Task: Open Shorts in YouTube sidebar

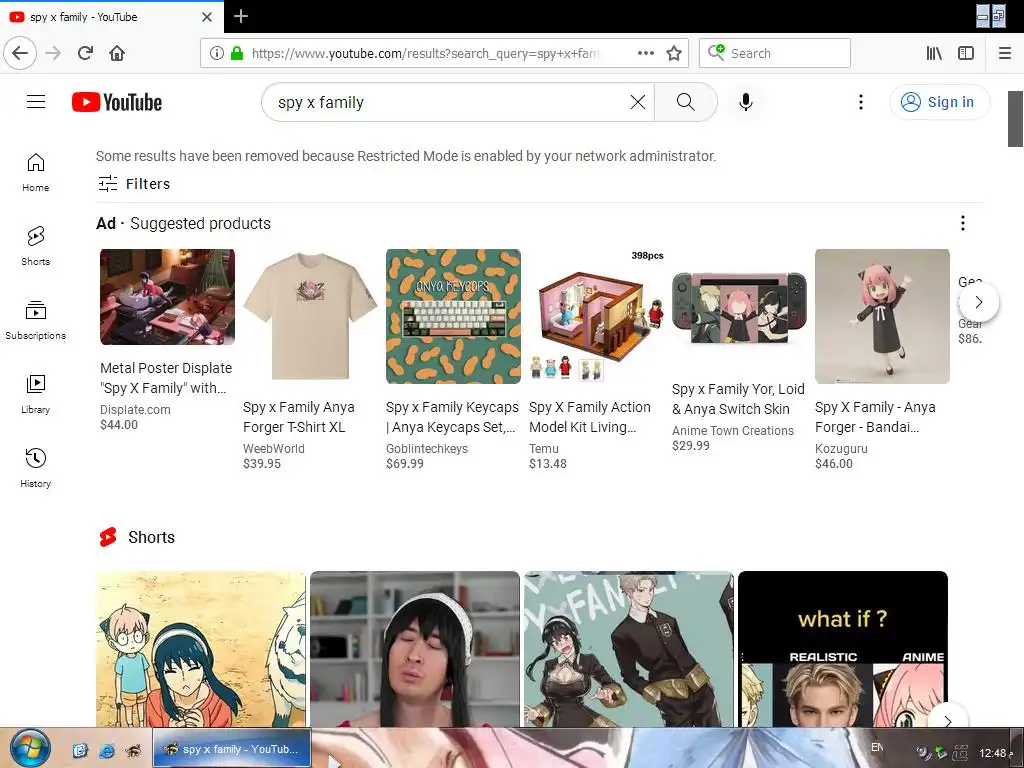Action: coord(35,246)
